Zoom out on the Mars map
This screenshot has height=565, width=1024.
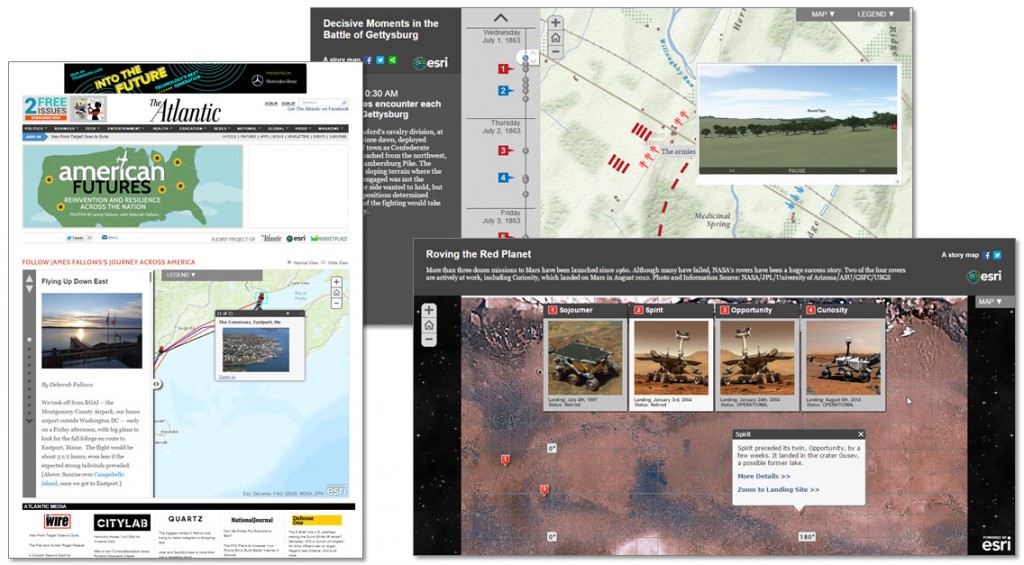tap(428, 340)
